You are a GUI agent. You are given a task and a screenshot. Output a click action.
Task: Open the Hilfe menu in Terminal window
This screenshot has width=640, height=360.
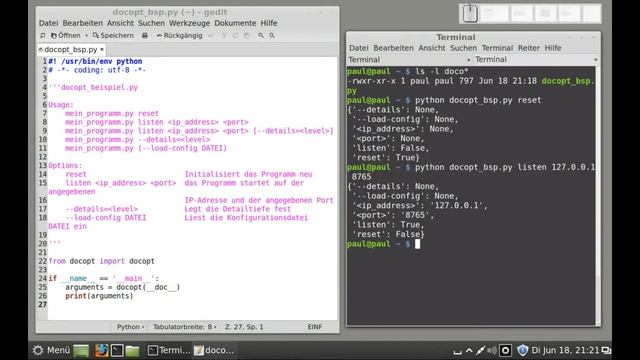[553, 48]
